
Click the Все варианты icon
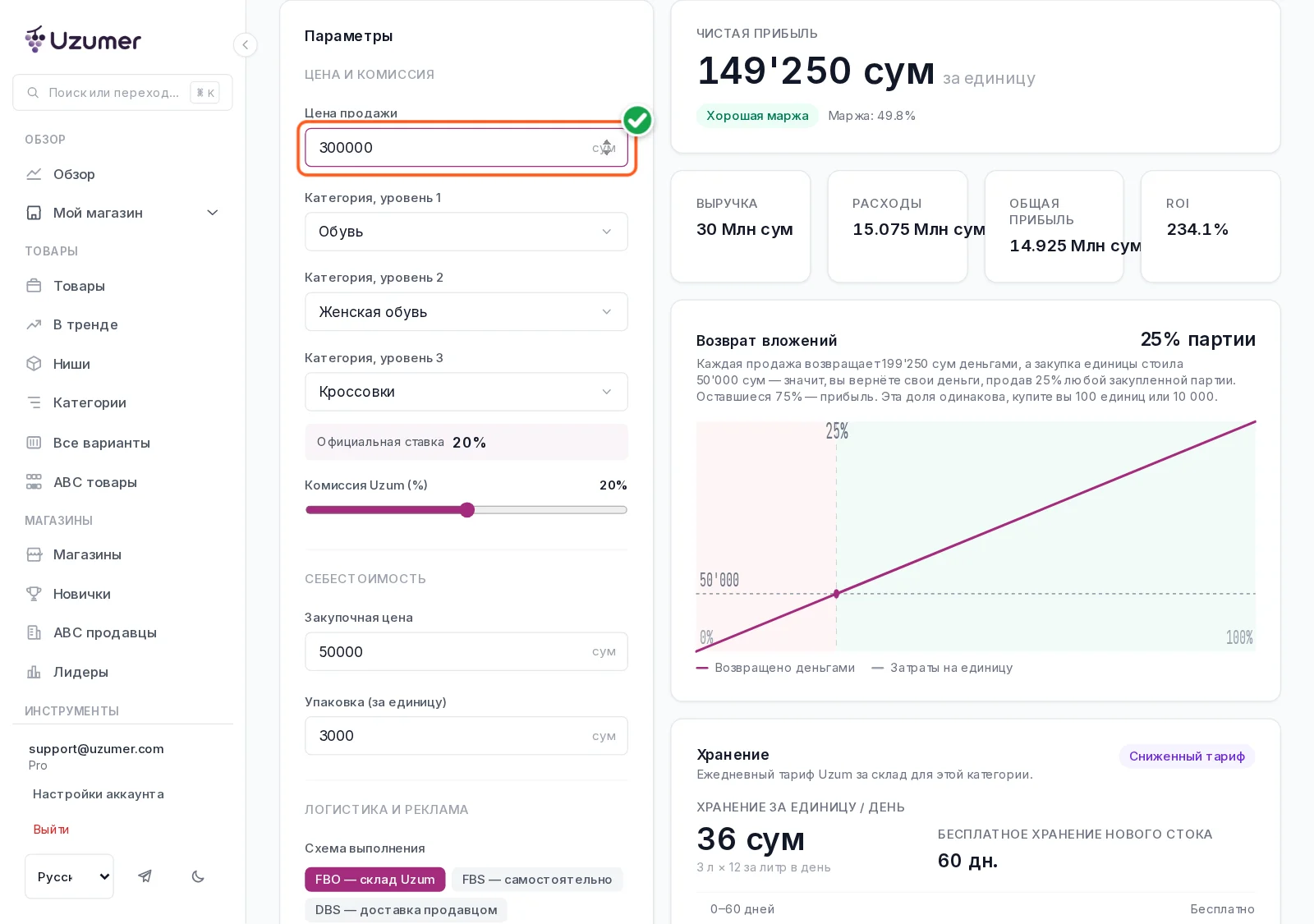34,443
